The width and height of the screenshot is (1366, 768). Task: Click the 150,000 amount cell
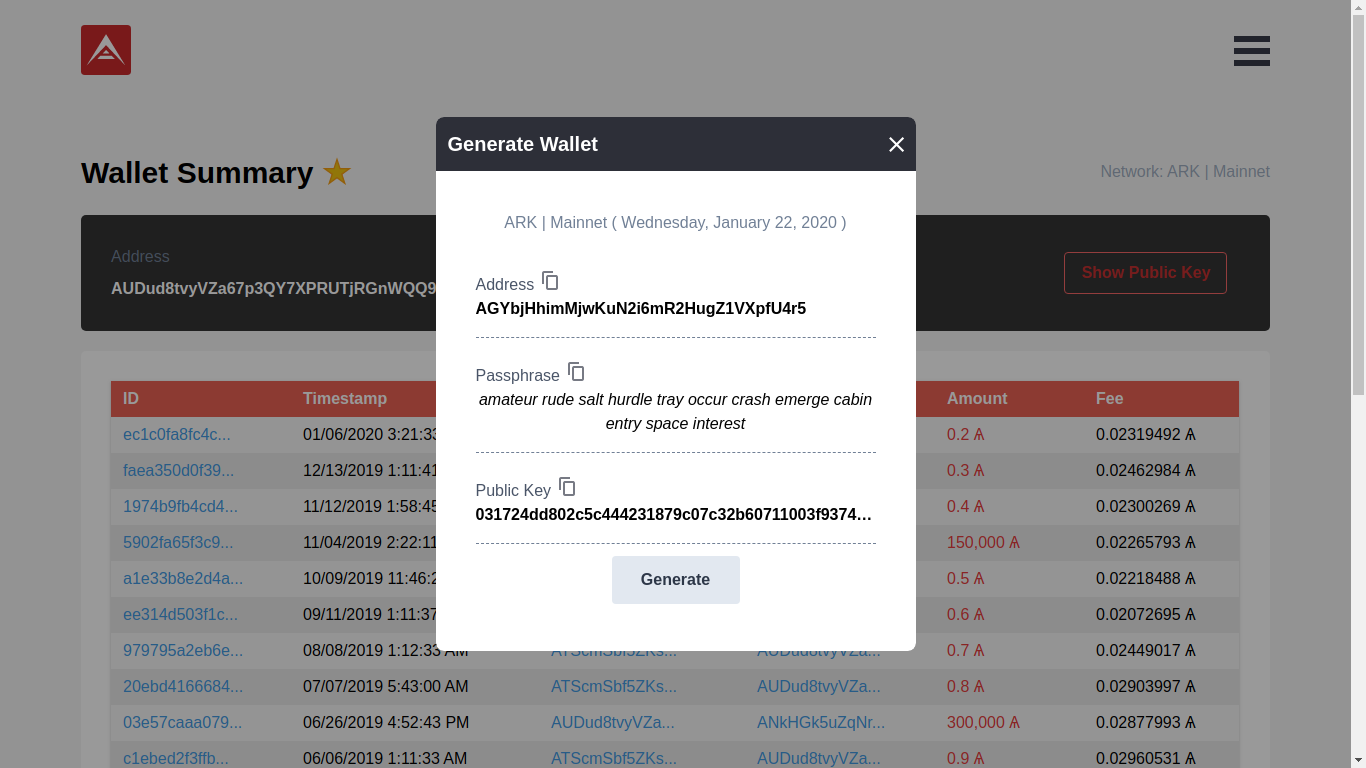point(983,543)
